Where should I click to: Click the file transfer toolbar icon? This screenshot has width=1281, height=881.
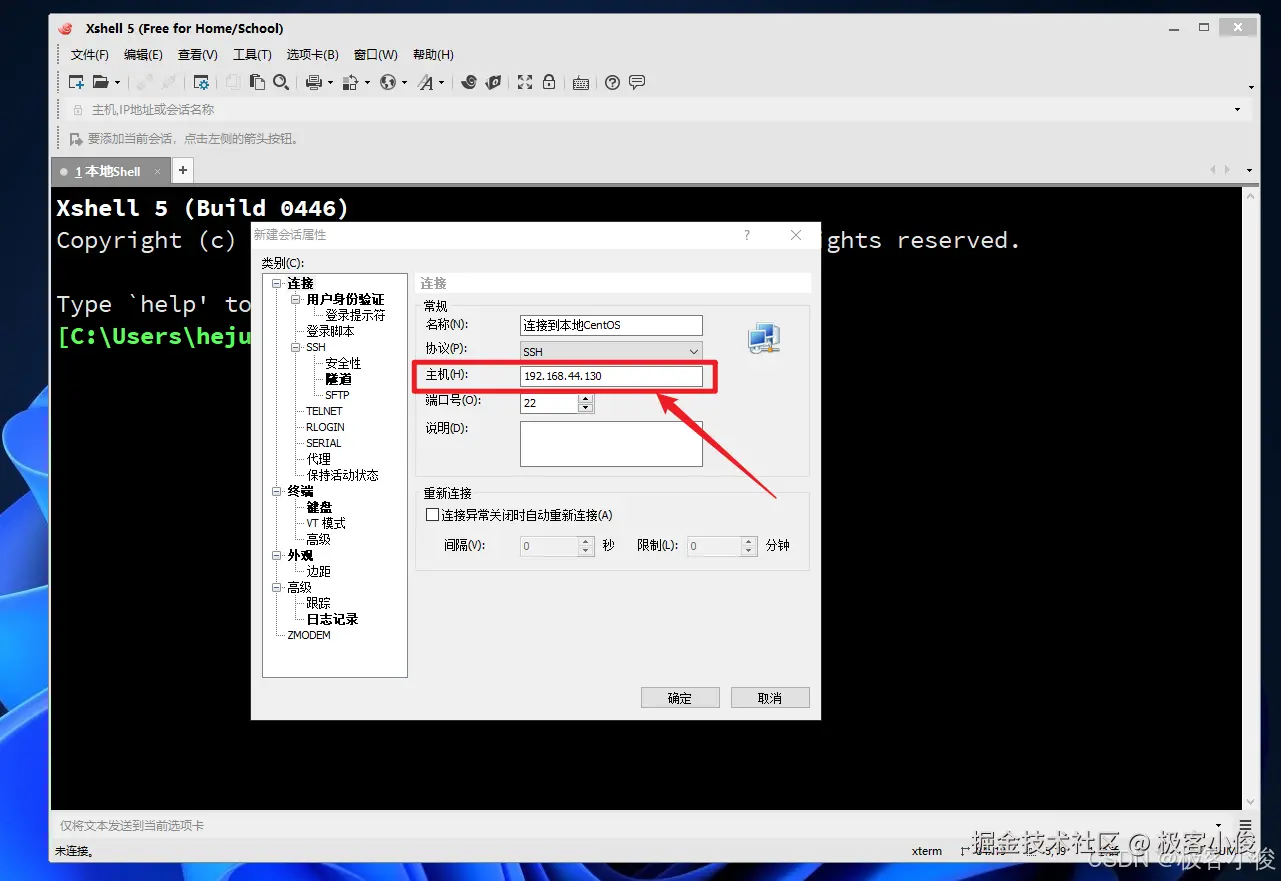point(351,83)
